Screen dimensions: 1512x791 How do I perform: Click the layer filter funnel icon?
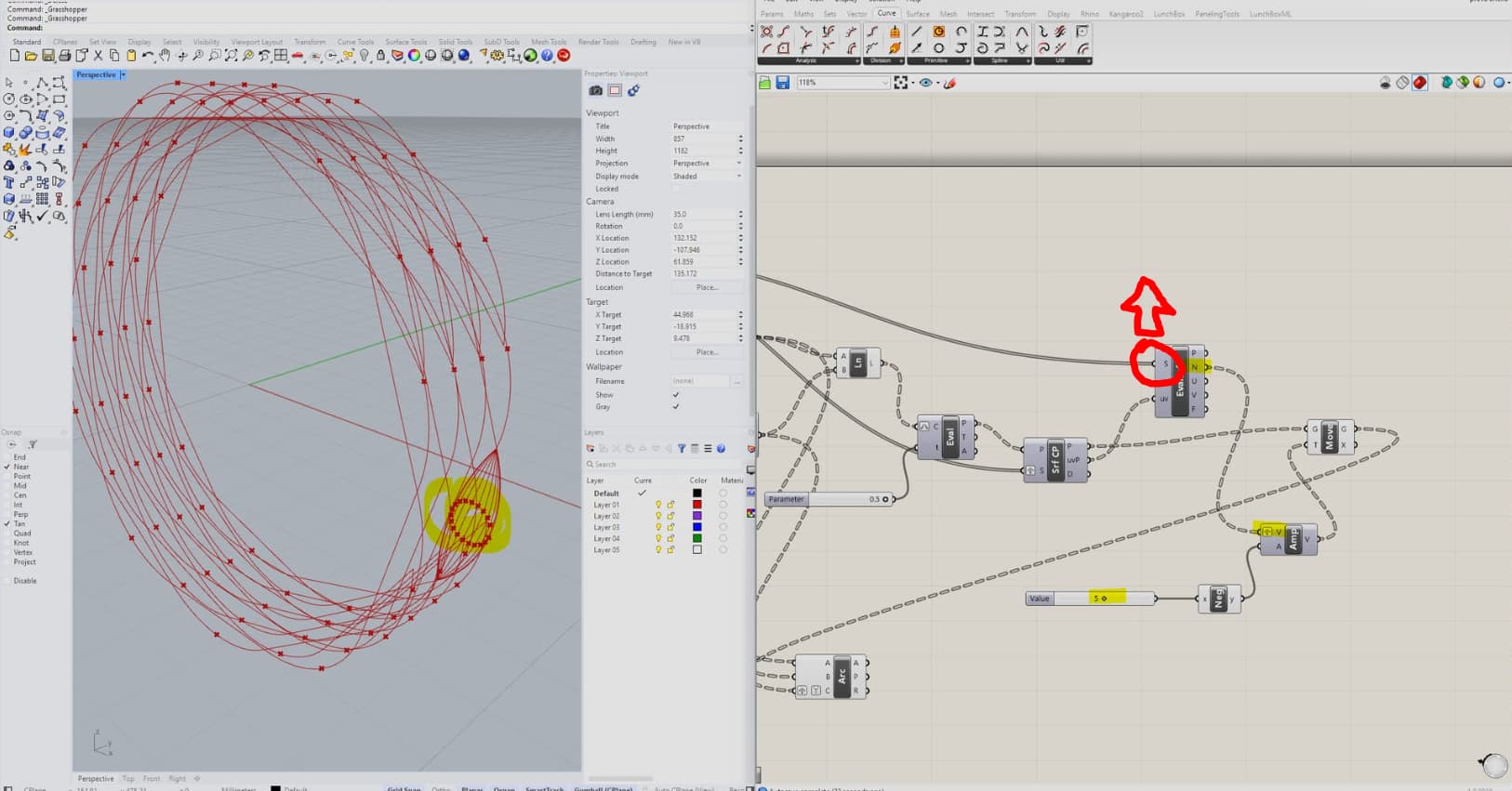pyautogui.click(x=682, y=448)
